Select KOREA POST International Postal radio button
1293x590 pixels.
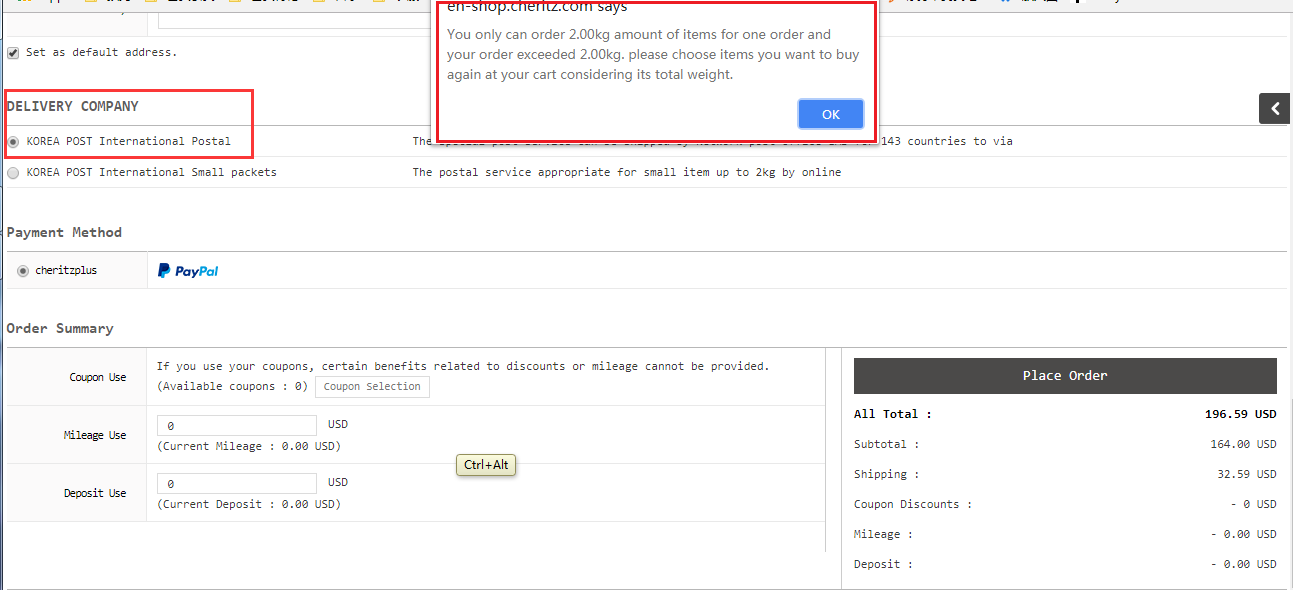(13, 142)
